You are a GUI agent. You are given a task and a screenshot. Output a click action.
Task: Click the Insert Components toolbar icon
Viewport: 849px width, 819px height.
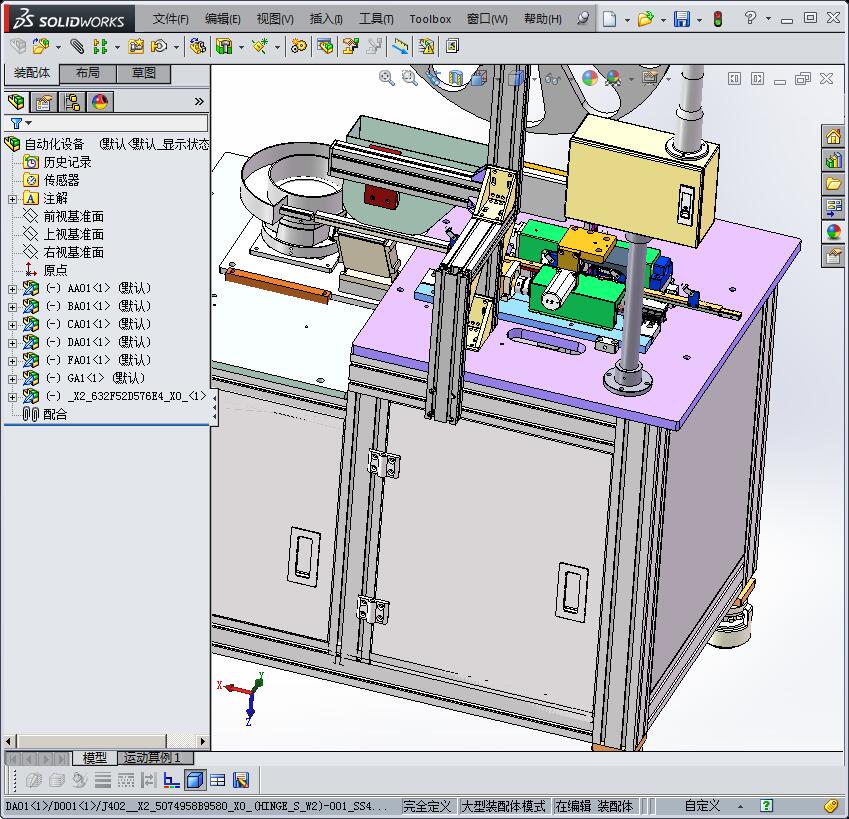tap(40, 47)
